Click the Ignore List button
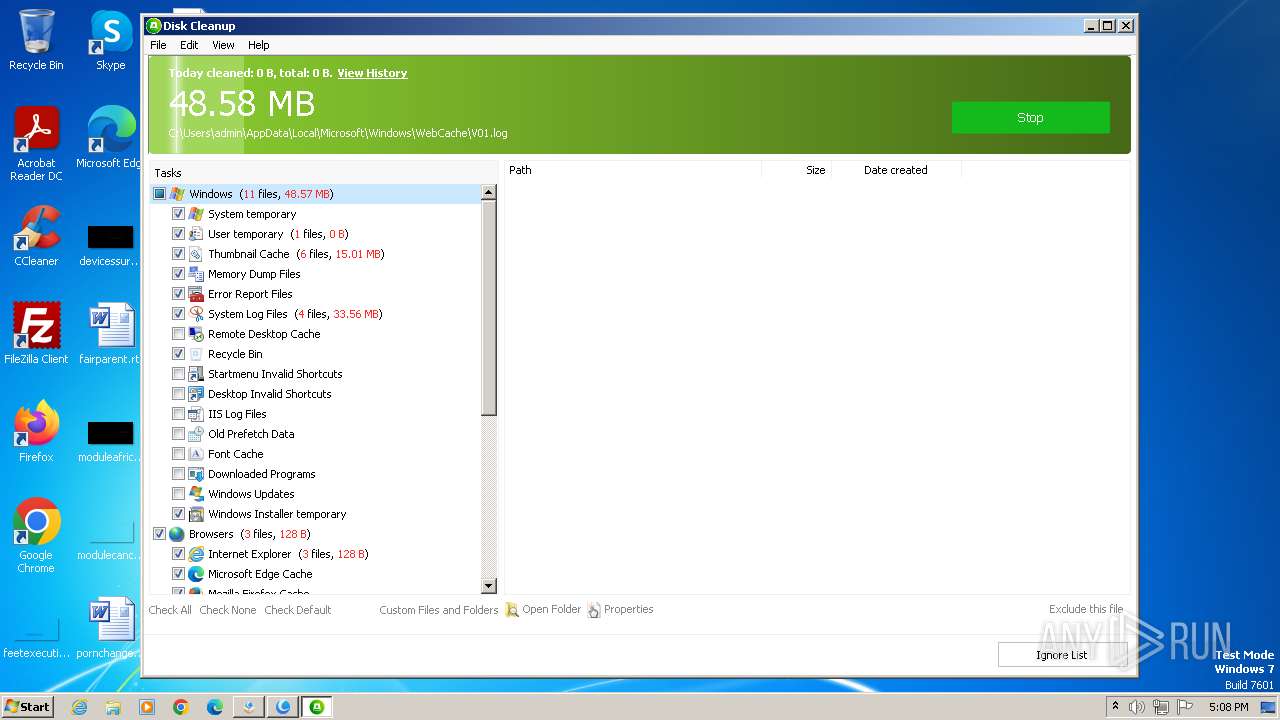 [1062, 655]
